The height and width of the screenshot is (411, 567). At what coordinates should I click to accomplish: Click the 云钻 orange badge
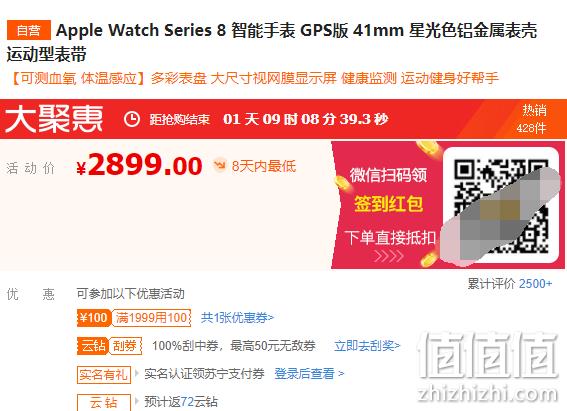(92, 346)
